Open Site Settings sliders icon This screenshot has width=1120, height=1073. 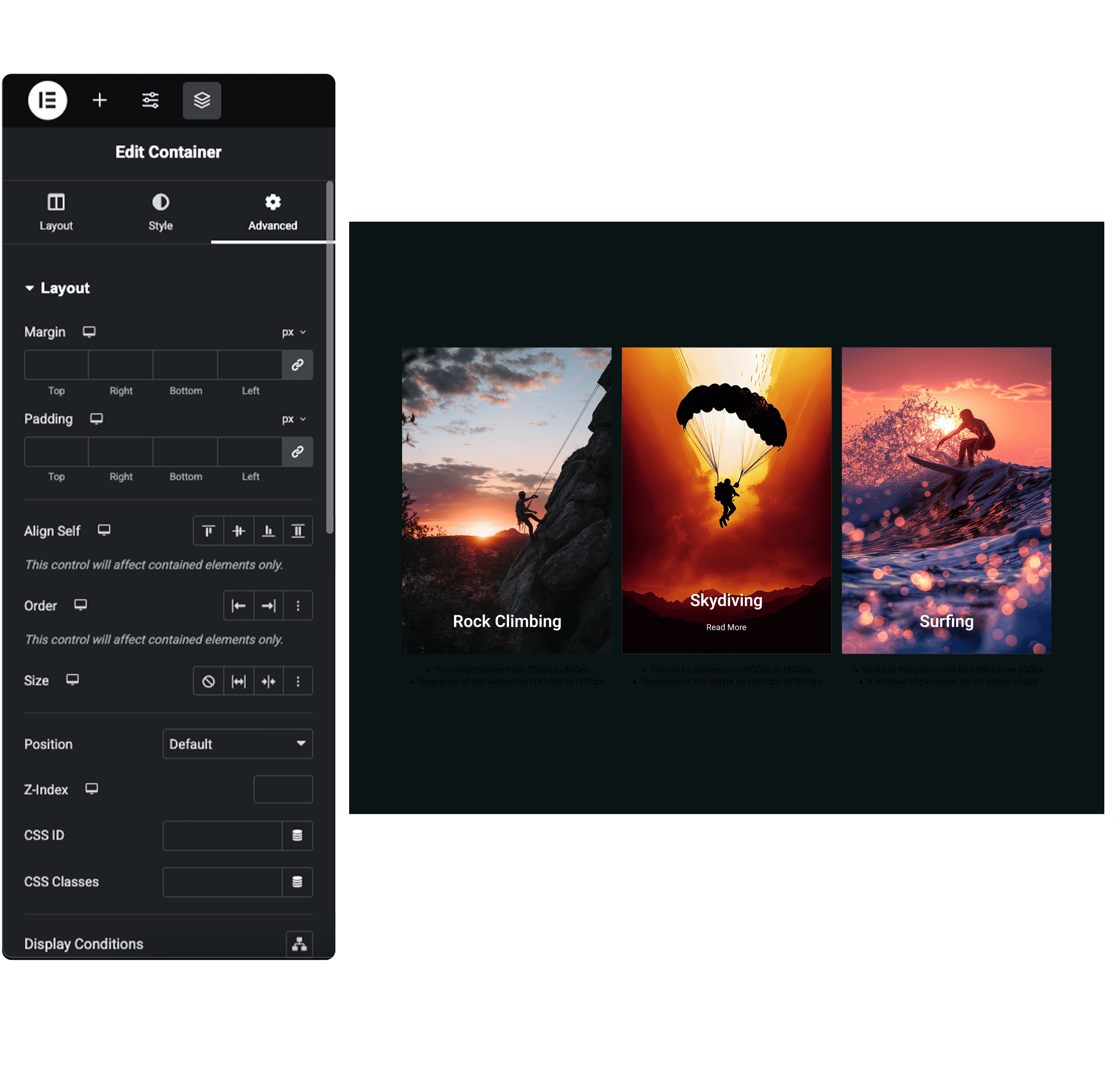[x=150, y=100]
